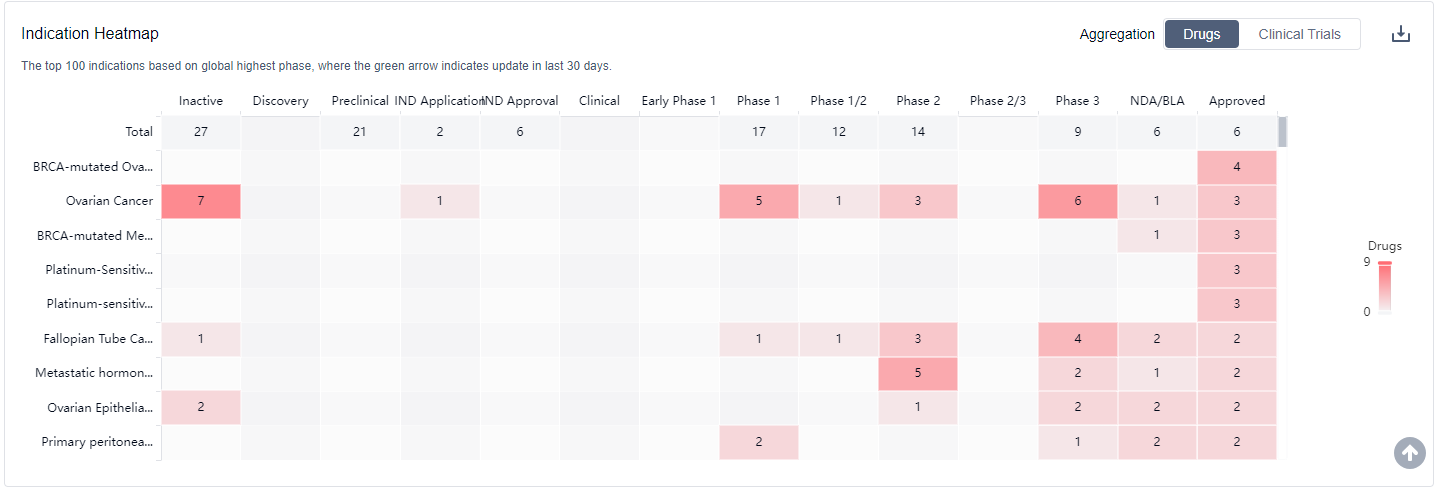The width and height of the screenshot is (1438, 489).
Task: Select the Drugs aggregation toggle
Action: point(1201,34)
